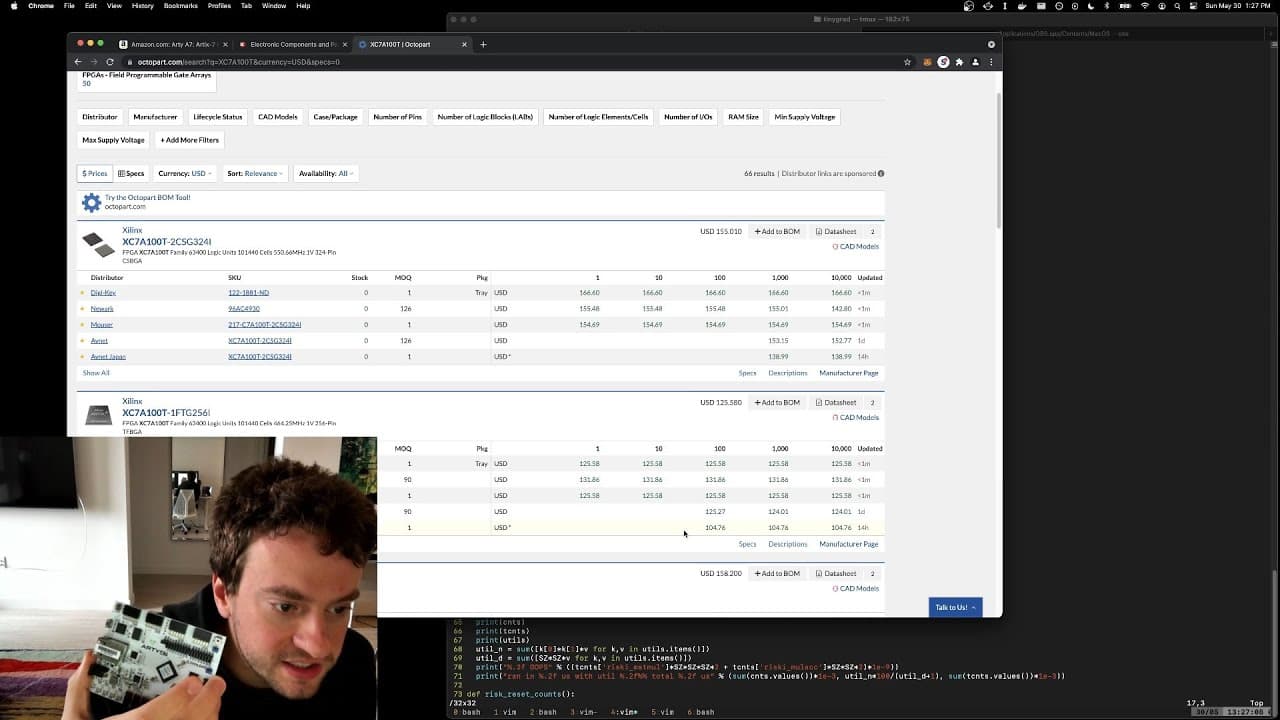
Task: Click the battery icon in menu bar
Action: click(1126, 6)
